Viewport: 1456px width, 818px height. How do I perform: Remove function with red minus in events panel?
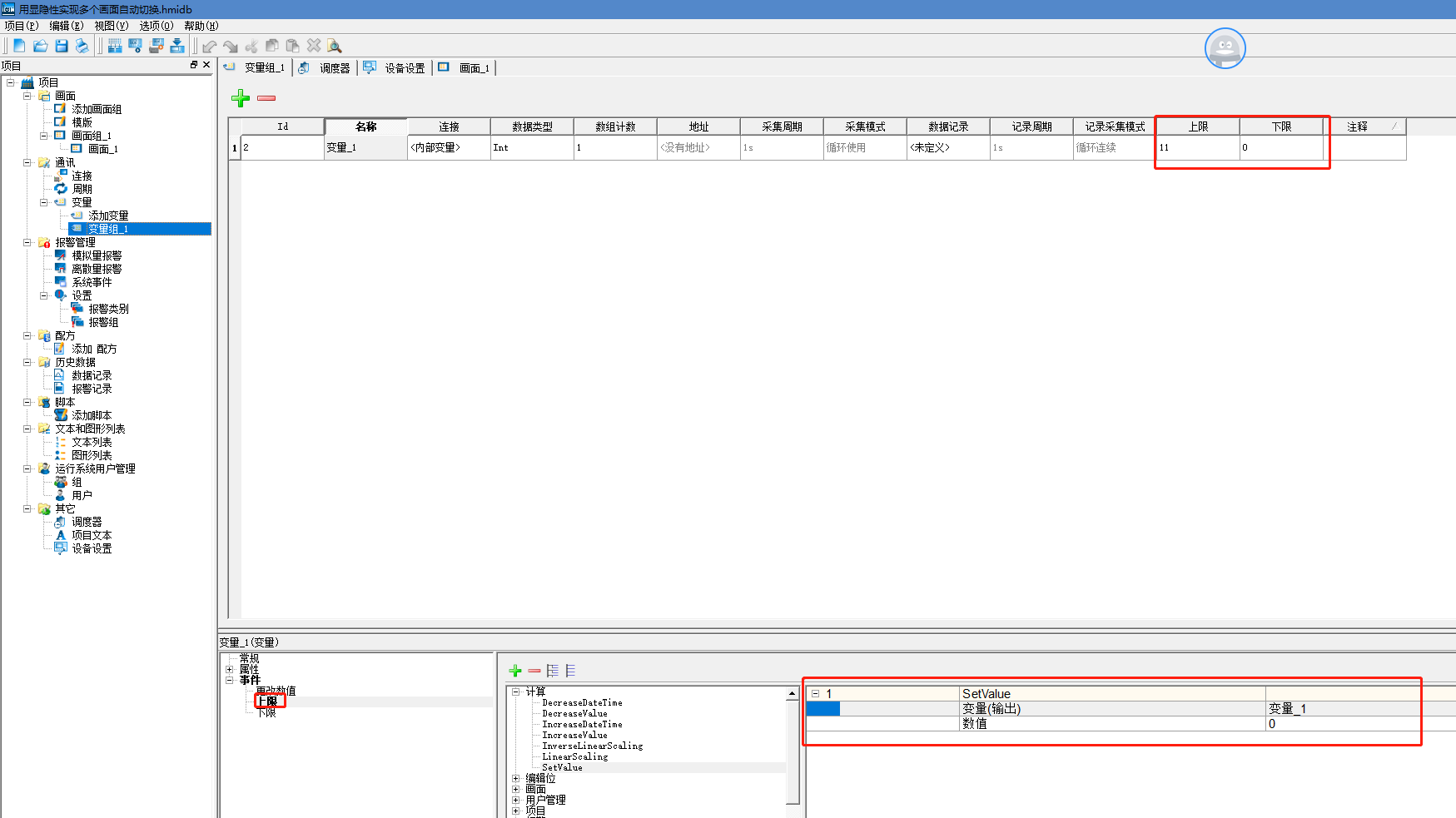tap(534, 671)
